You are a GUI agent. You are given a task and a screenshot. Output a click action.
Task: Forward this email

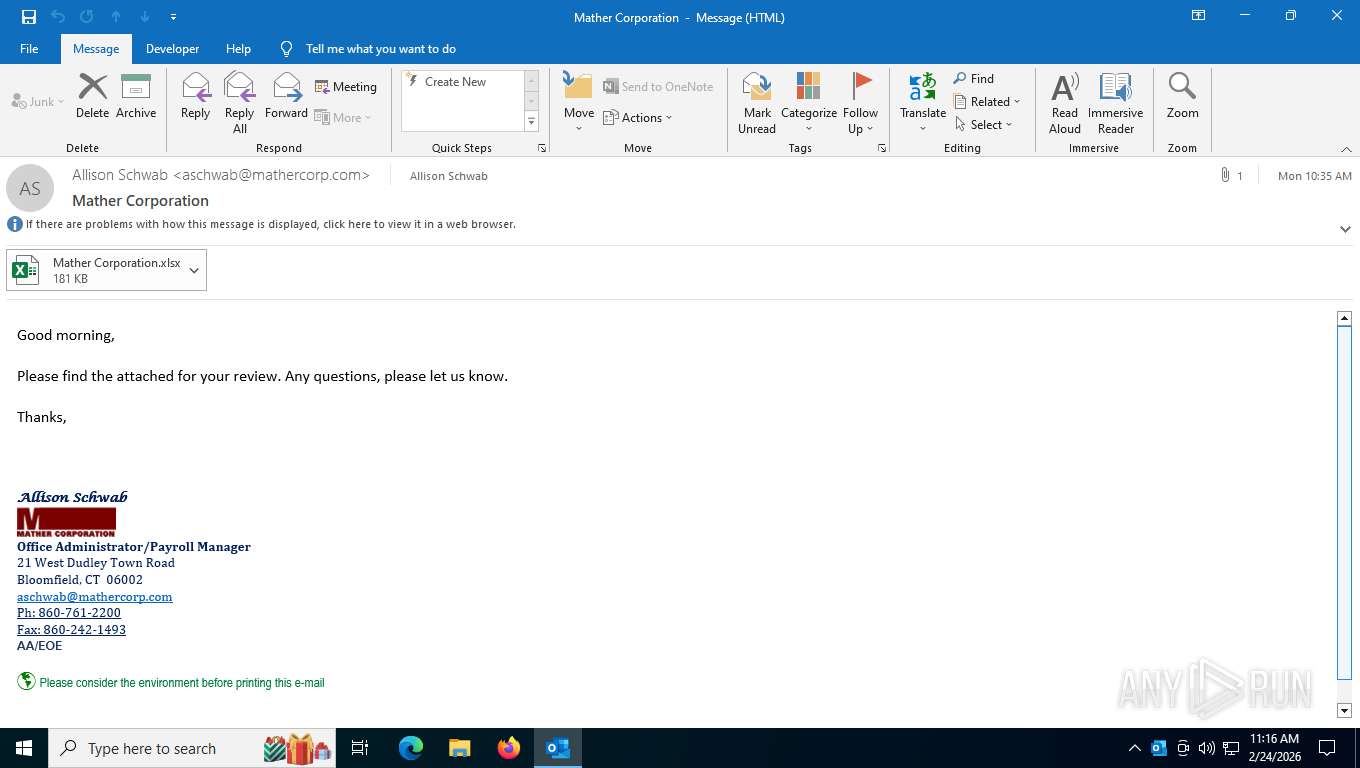(x=286, y=97)
